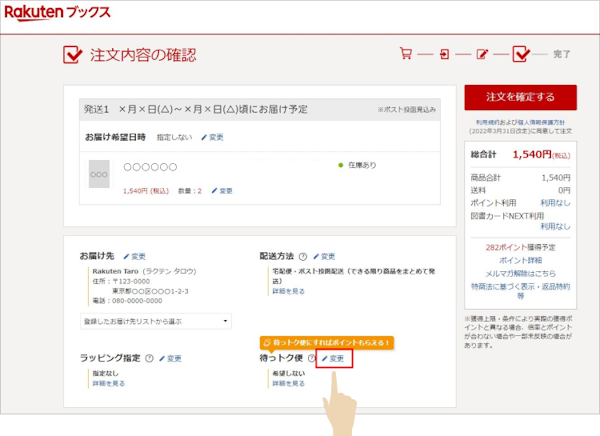Change 配送方法 via 変更 link
Screen dimensions: 600x436
click(x=324, y=256)
